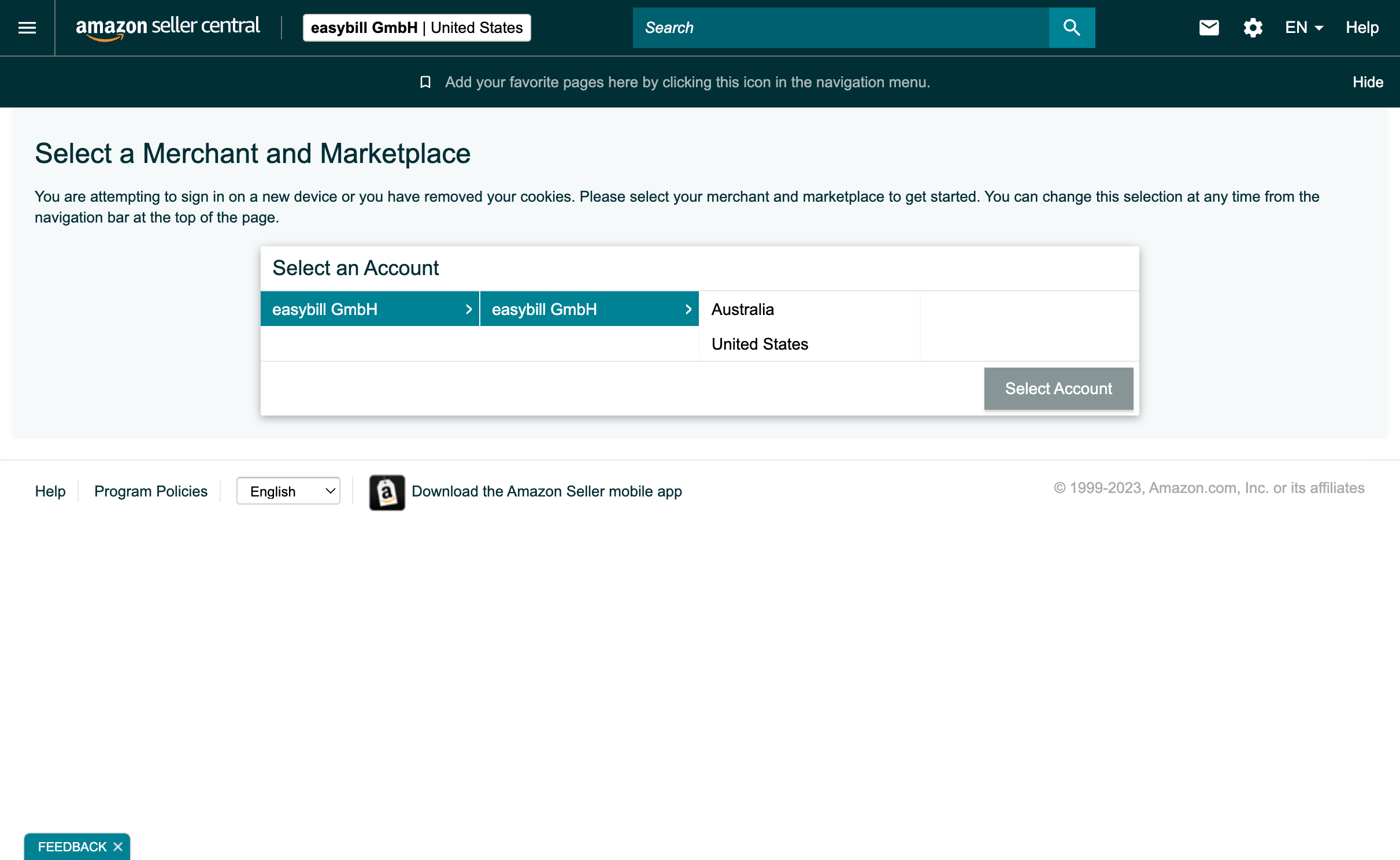Click the Amazon Seller app icon
The width and height of the screenshot is (1400, 860).
click(387, 492)
